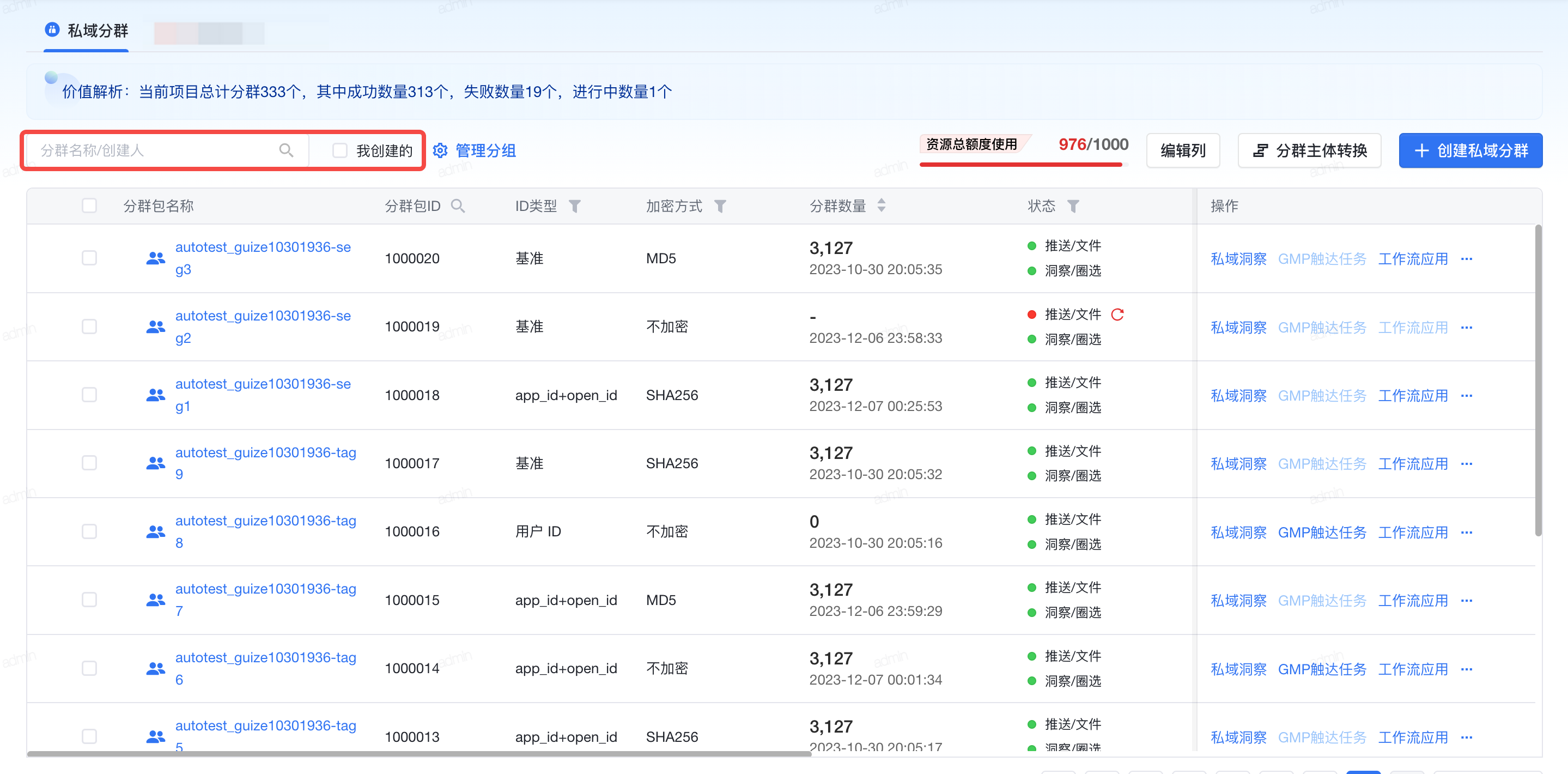The width and height of the screenshot is (1568, 774).
Task: Select checkbox for row 1000016
Action: coord(89,531)
